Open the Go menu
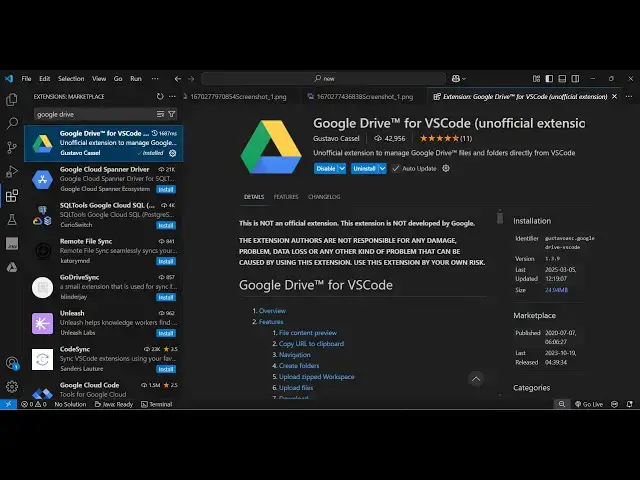Screen dimensions: 640x480 click(x=118, y=78)
